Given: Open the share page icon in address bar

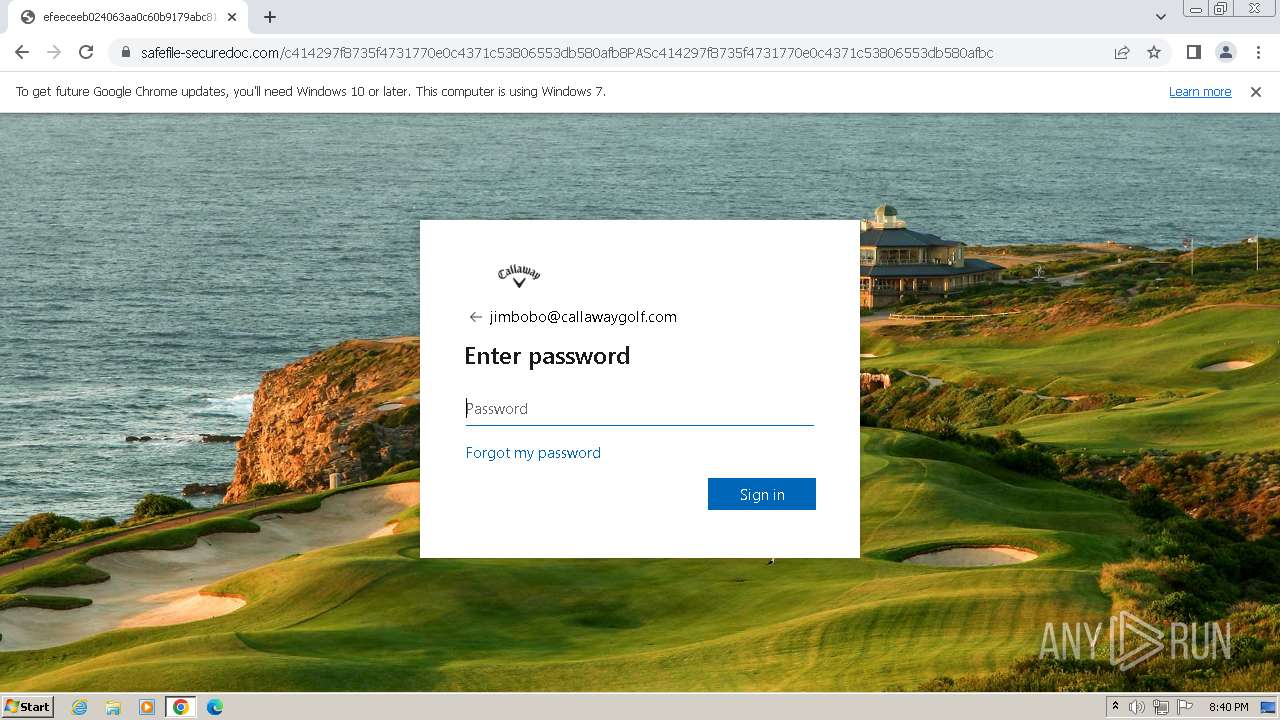Looking at the screenshot, I should pyautogui.click(x=1122, y=52).
